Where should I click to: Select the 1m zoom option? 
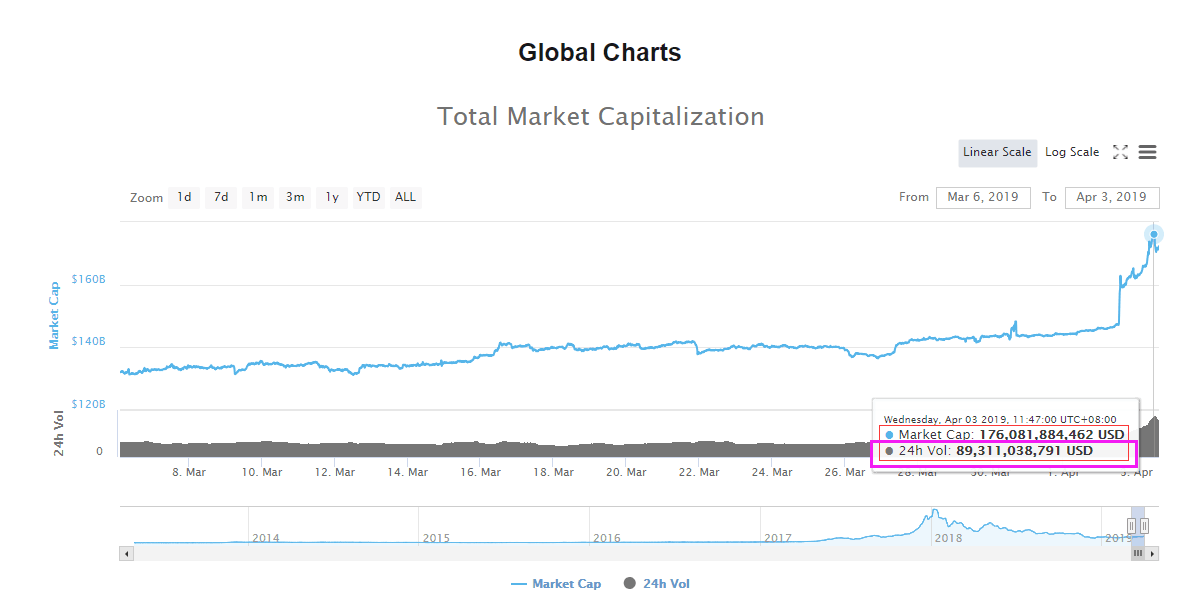click(x=258, y=197)
